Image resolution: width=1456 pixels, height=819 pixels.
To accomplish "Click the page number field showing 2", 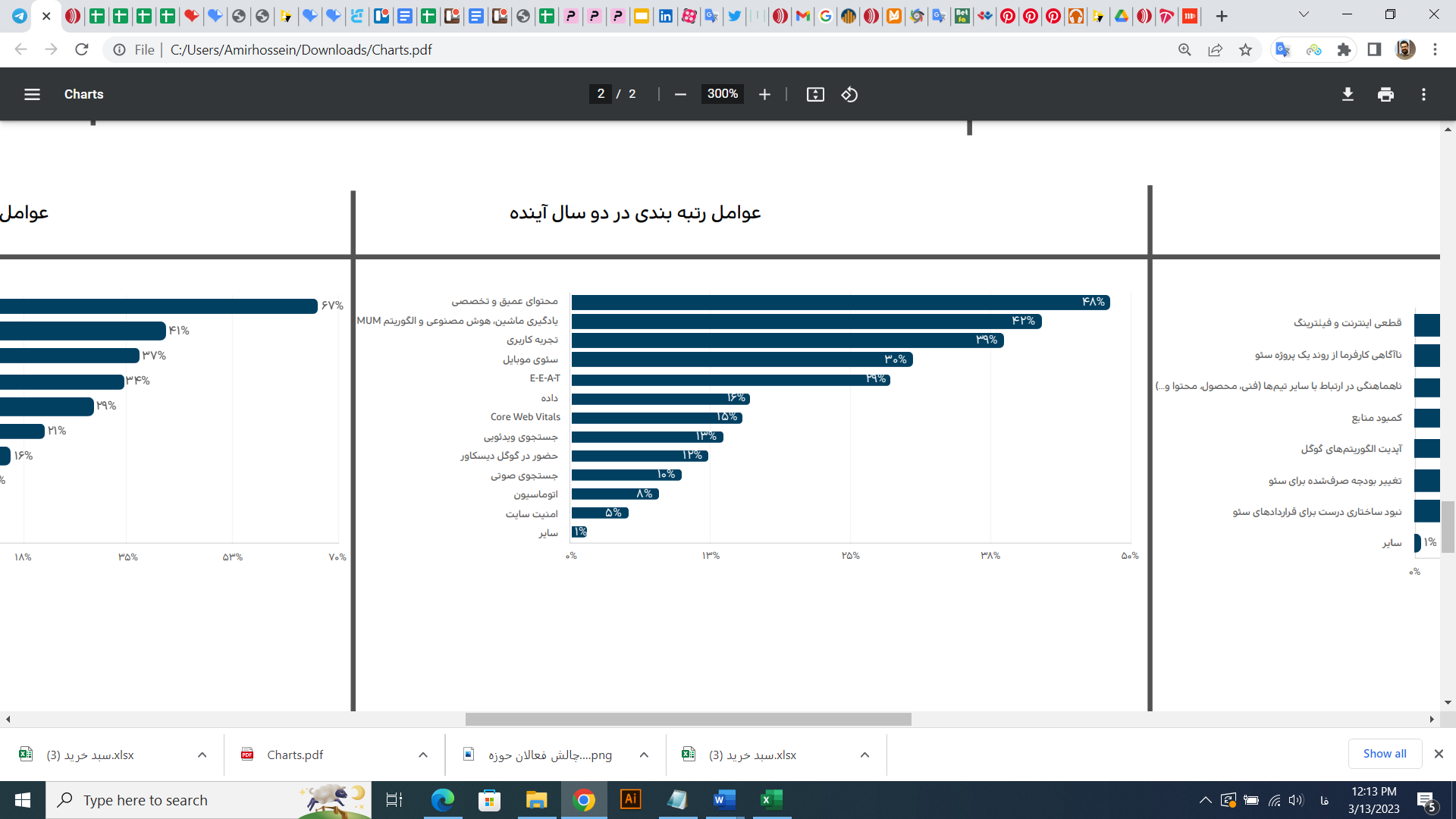I will pyautogui.click(x=601, y=94).
